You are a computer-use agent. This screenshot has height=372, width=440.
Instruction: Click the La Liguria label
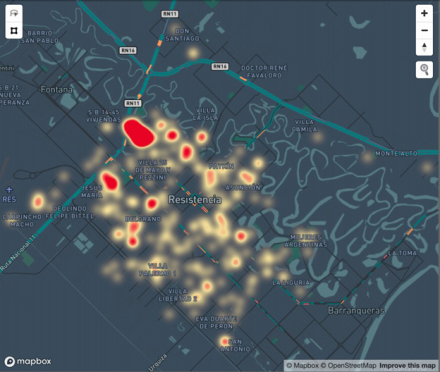pos(291,283)
